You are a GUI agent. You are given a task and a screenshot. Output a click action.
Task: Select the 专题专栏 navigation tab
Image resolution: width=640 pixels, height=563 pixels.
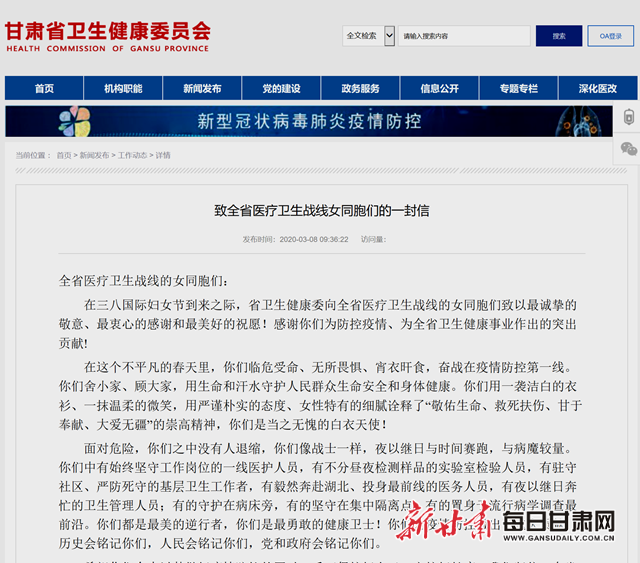tap(518, 88)
